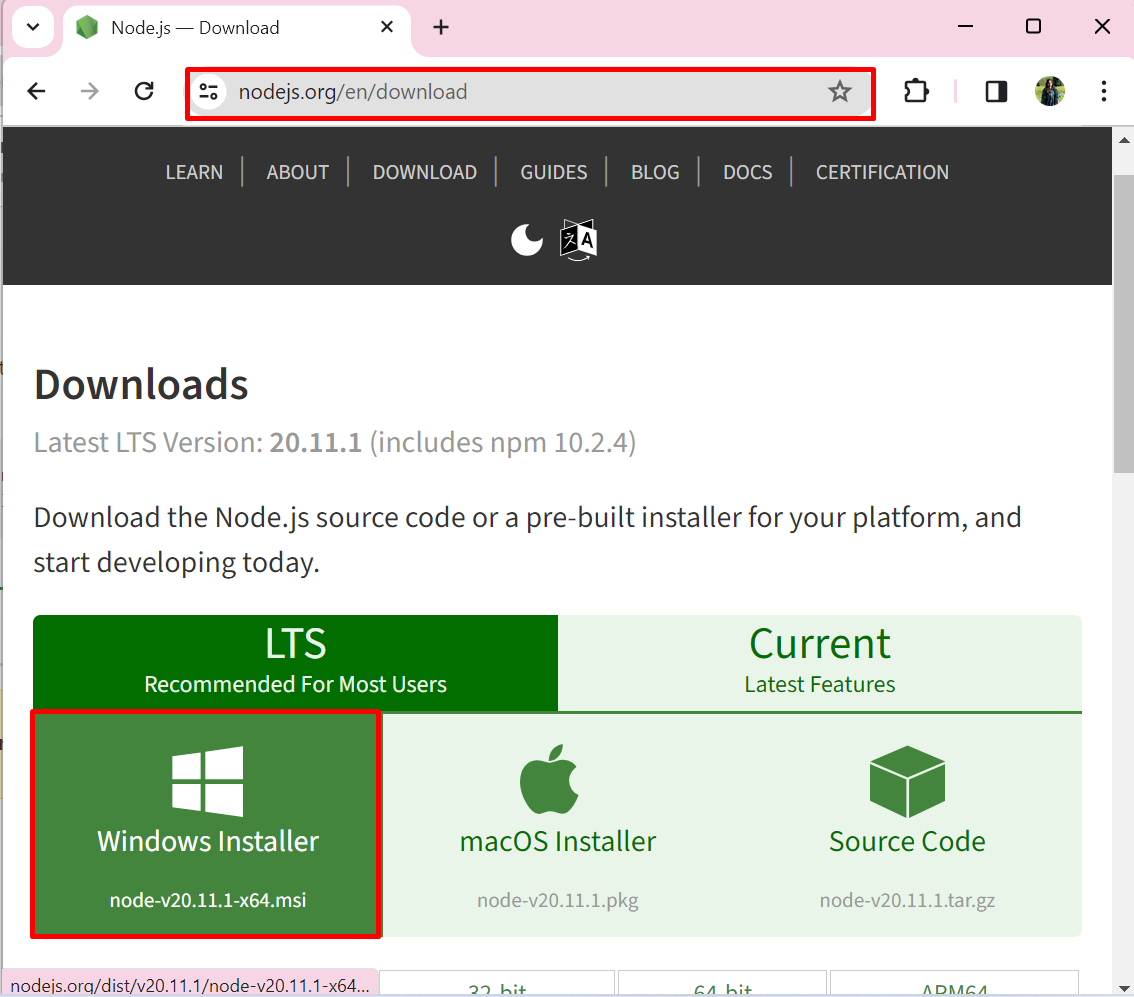Open the BLOG menu item

(x=655, y=172)
